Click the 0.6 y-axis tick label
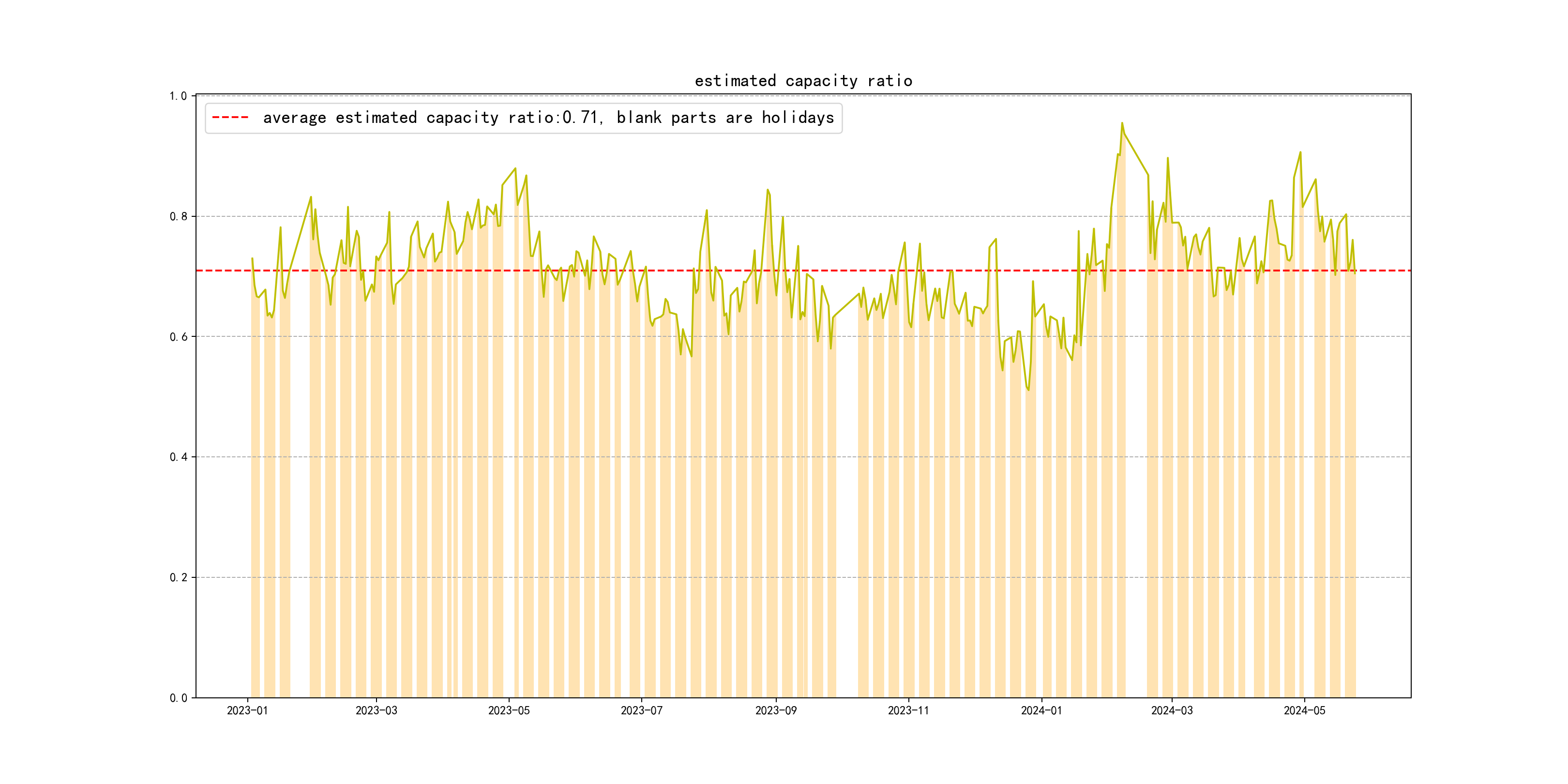 tap(179, 337)
